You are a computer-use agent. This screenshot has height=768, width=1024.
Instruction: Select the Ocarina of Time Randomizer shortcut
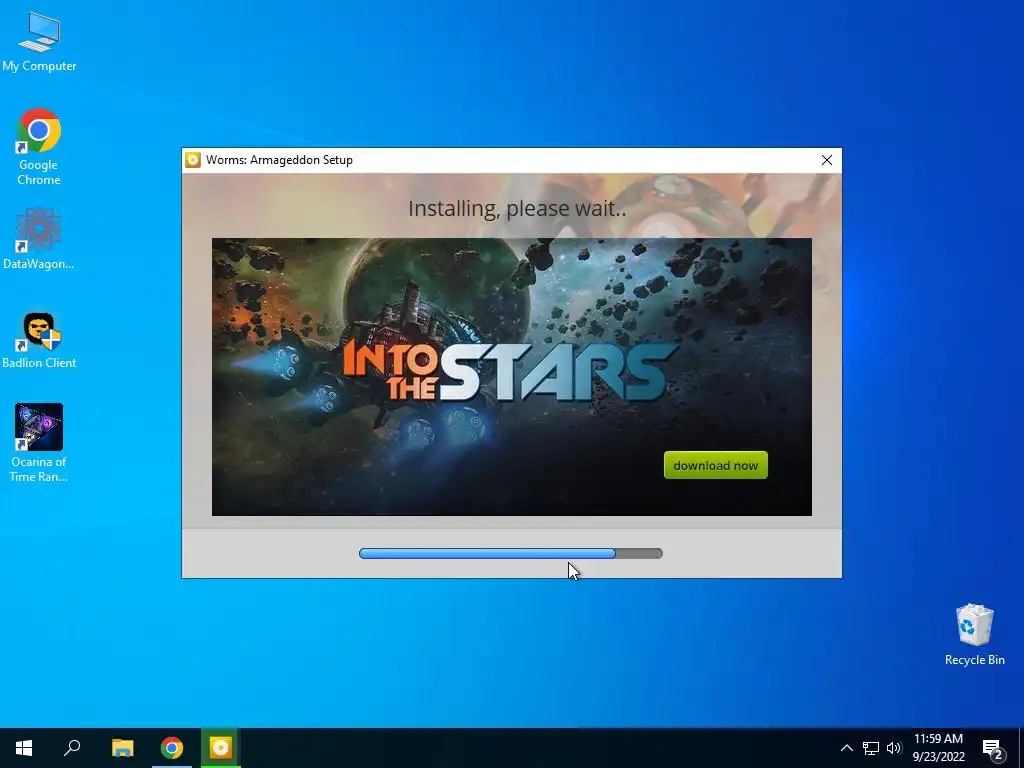39,443
